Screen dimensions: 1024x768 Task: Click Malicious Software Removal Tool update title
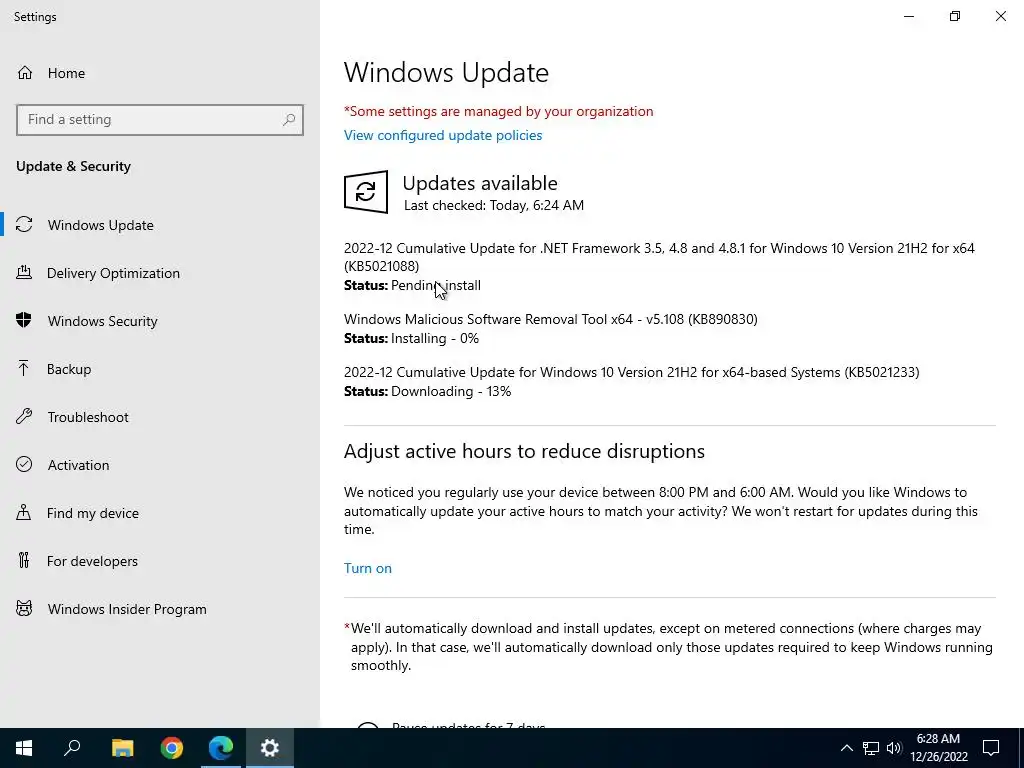(551, 319)
